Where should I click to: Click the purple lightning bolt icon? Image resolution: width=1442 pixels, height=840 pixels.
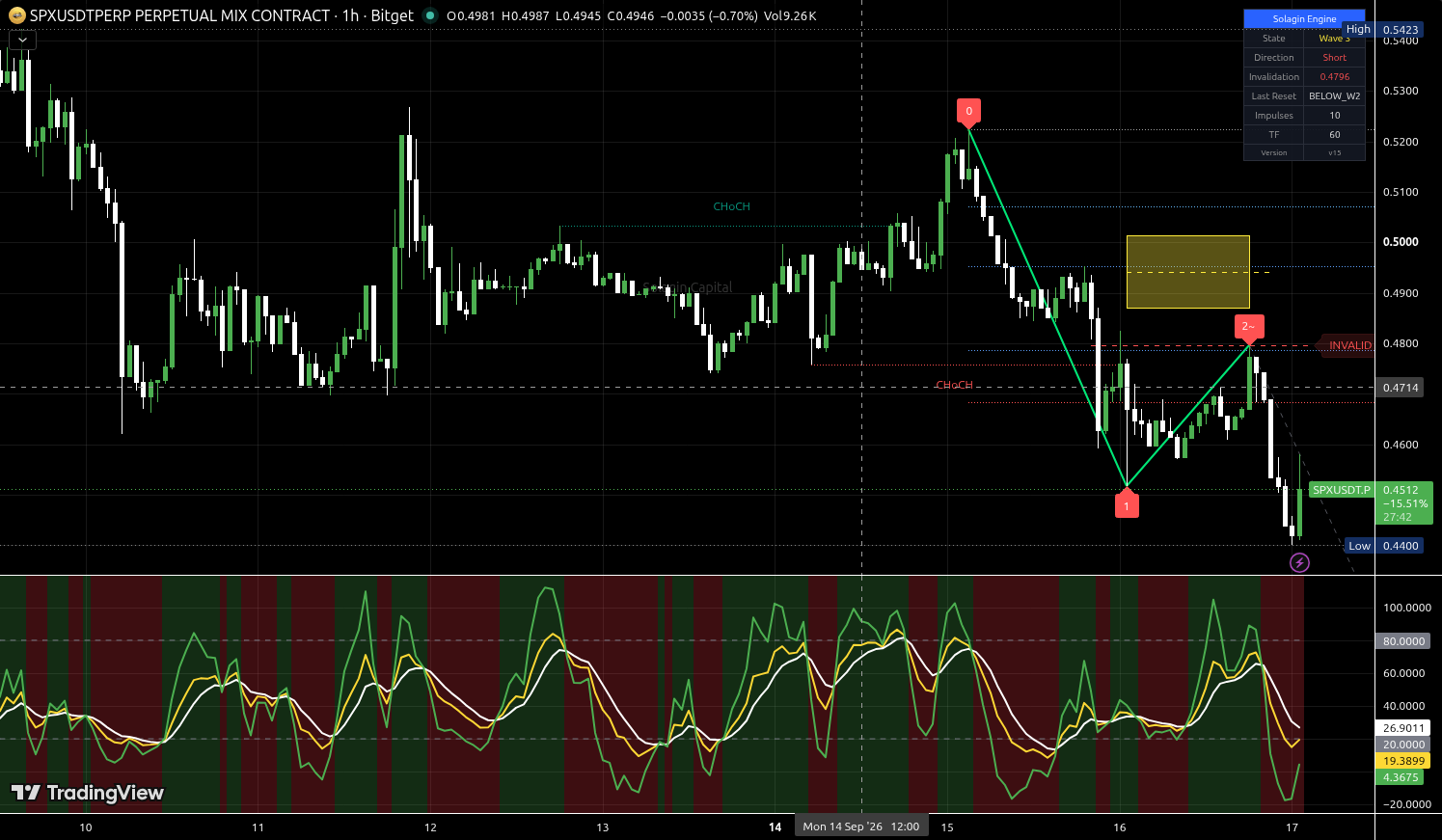1299,562
